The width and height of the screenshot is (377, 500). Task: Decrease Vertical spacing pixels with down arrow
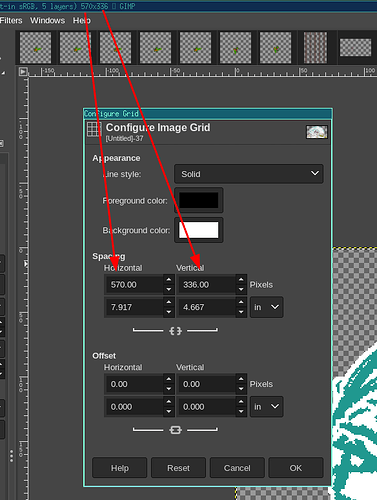[x=241, y=289]
